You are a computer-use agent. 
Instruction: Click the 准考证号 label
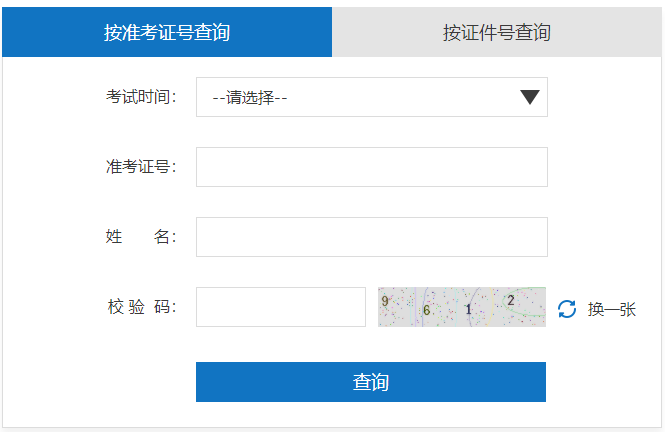[141, 167]
